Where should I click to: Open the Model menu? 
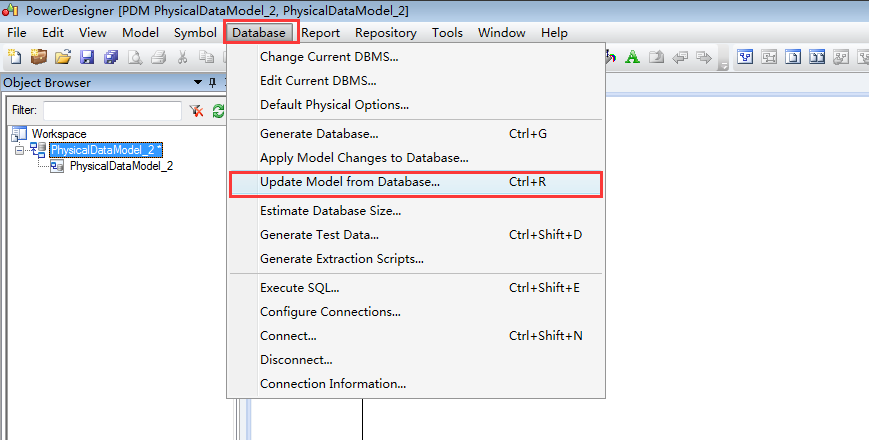(x=141, y=33)
